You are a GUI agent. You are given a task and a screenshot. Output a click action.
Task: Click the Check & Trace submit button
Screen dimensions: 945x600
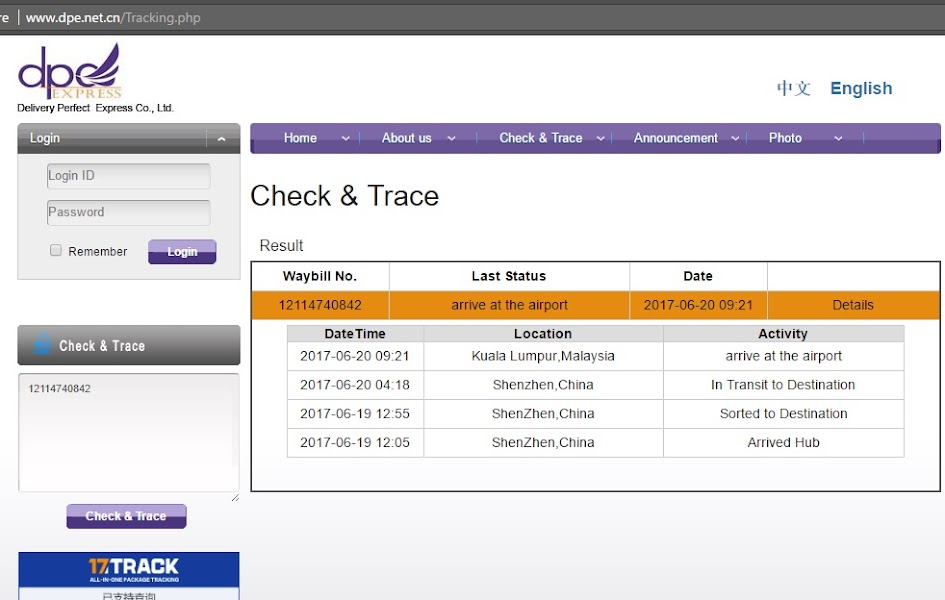pyautogui.click(x=126, y=516)
